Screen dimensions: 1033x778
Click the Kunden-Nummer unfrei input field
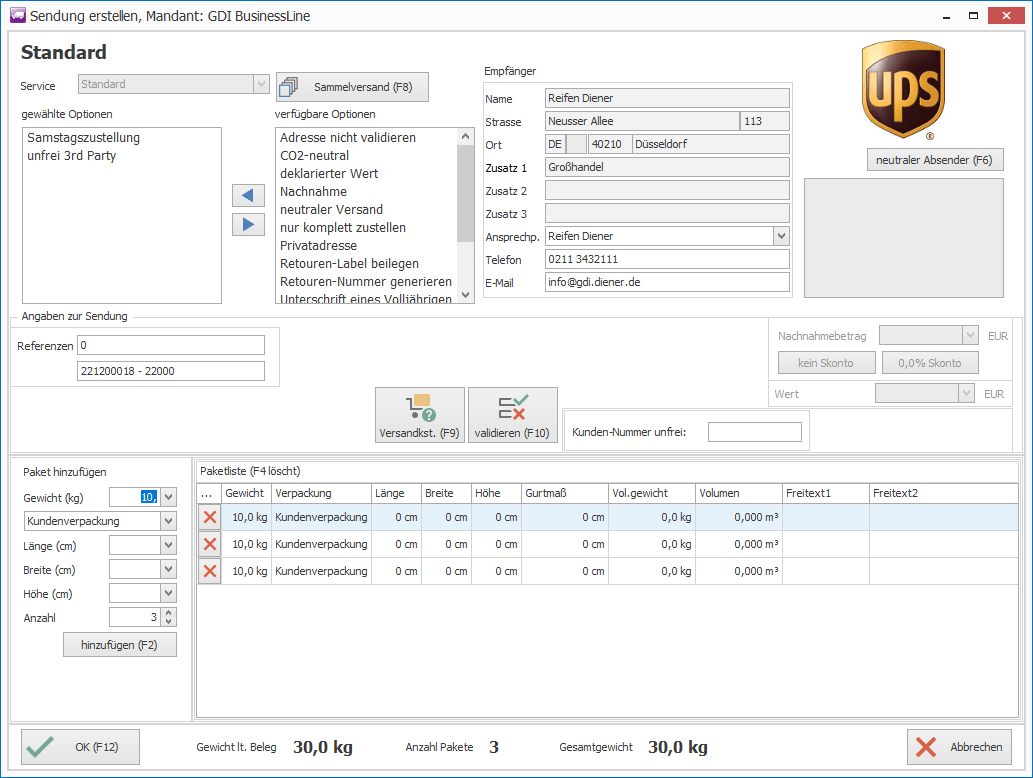click(754, 432)
